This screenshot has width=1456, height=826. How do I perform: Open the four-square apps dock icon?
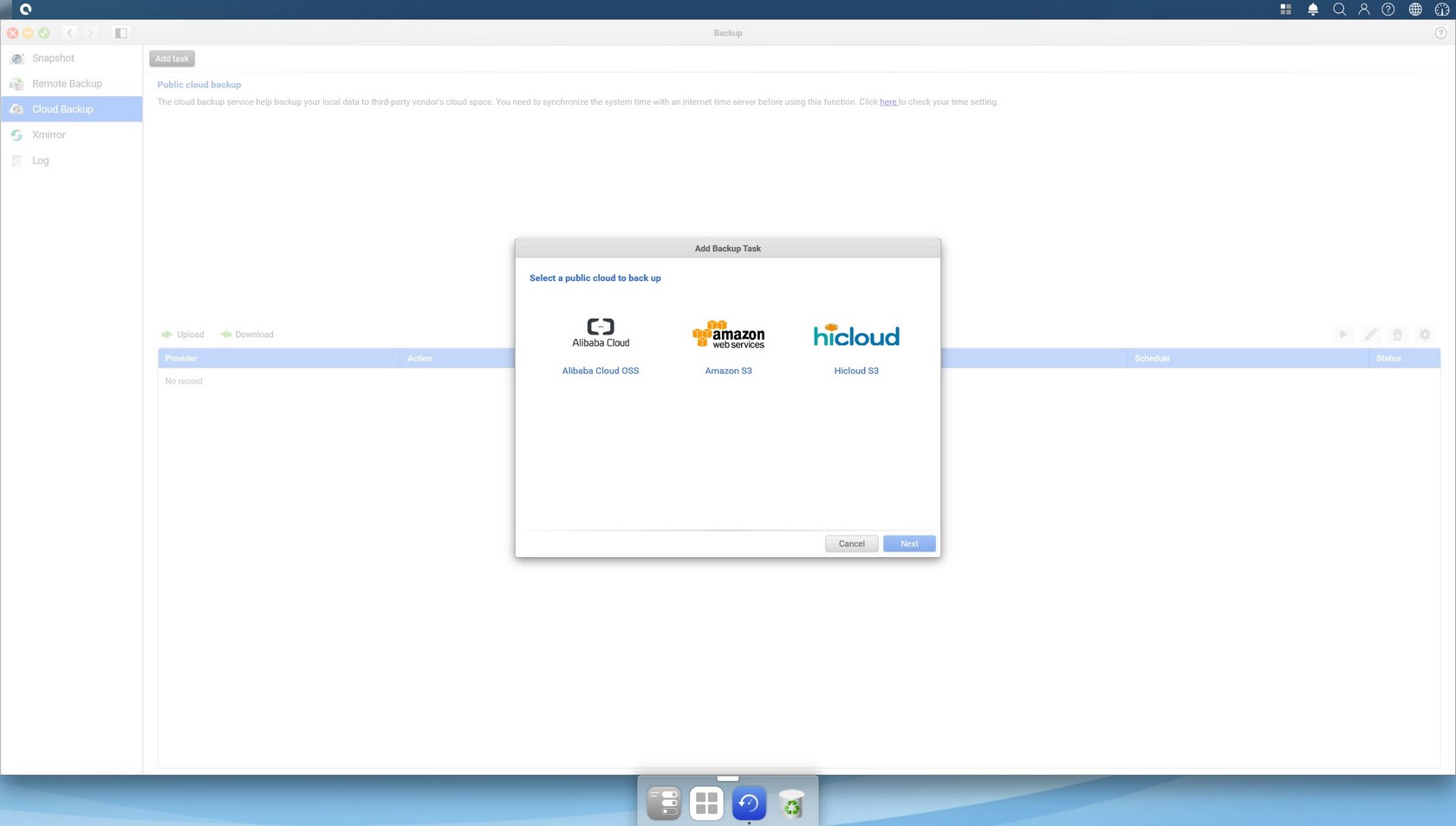pos(706,803)
